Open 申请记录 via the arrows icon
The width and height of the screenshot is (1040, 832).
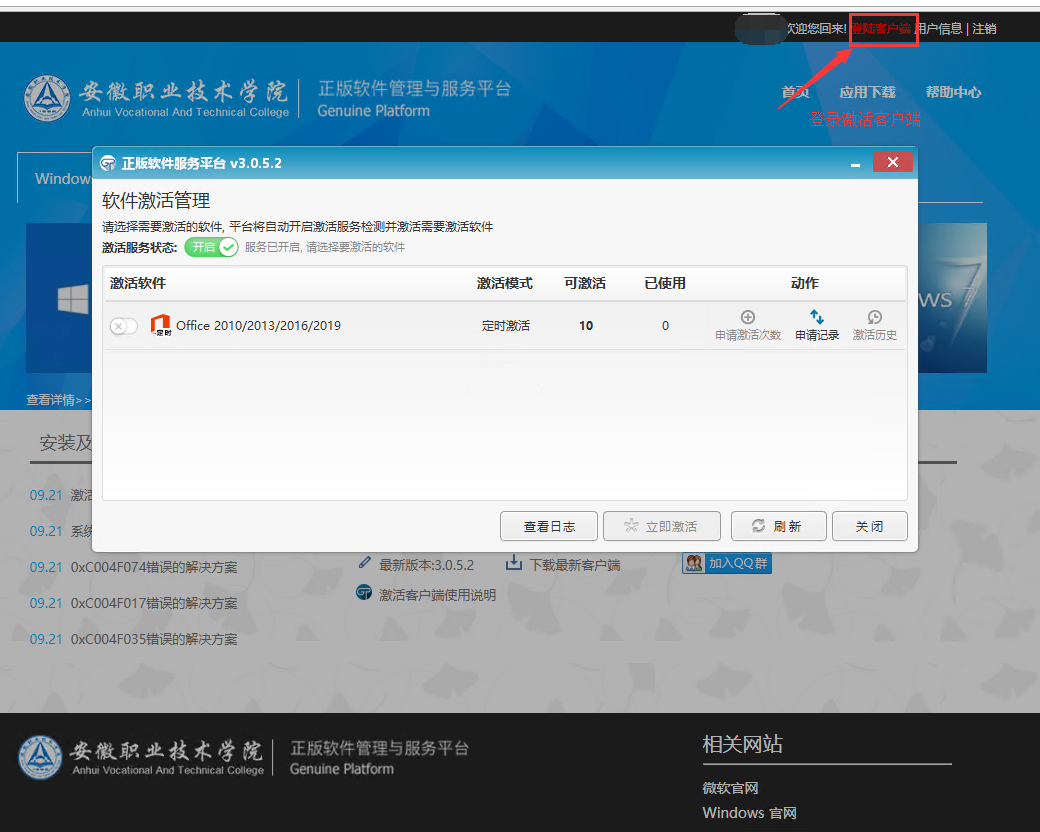click(x=817, y=318)
